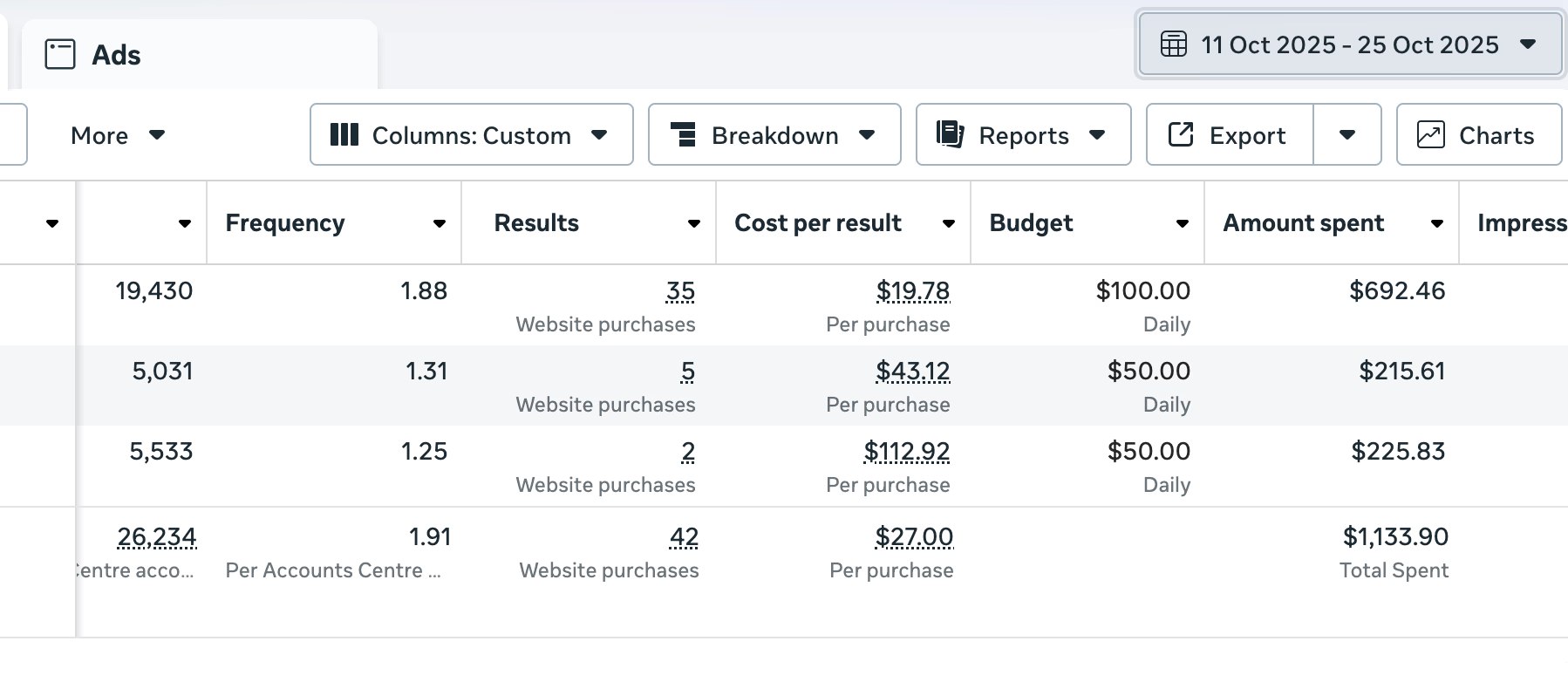Click the $112.92 cost per purchase
Screen dimensions: 1568x689
point(907,451)
